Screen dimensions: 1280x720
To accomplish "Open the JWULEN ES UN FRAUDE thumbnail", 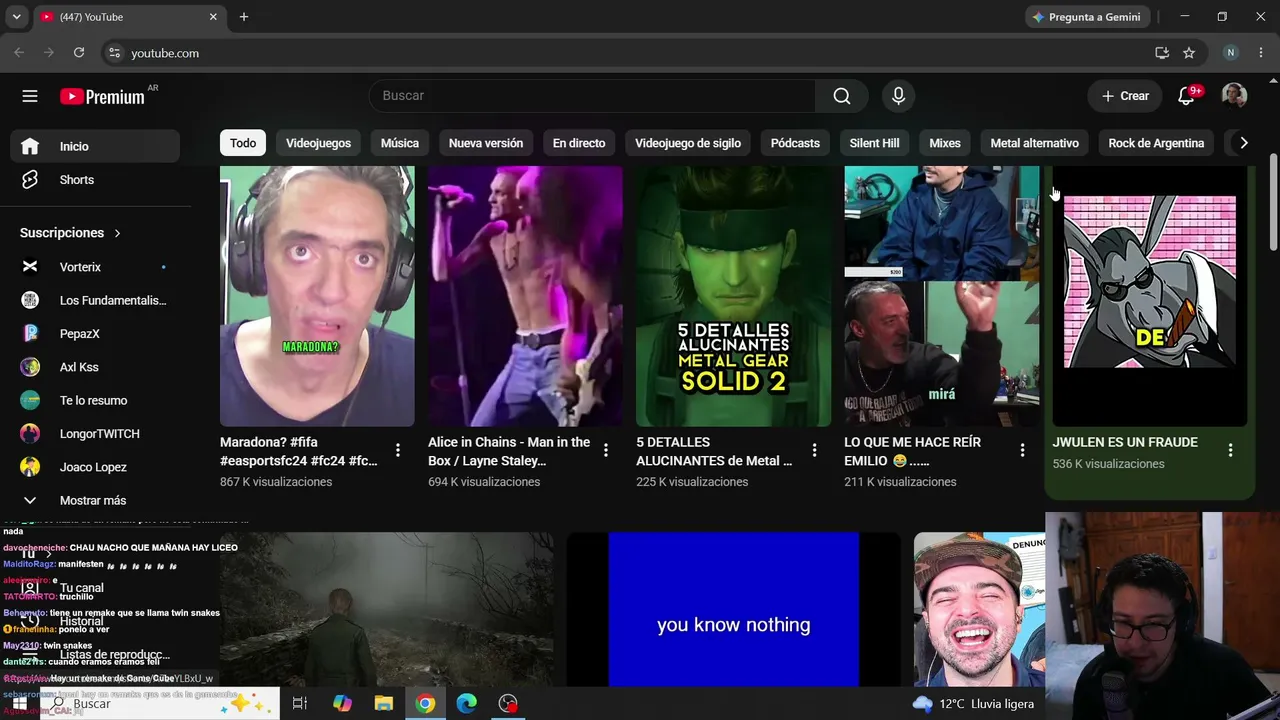I will coord(1149,297).
